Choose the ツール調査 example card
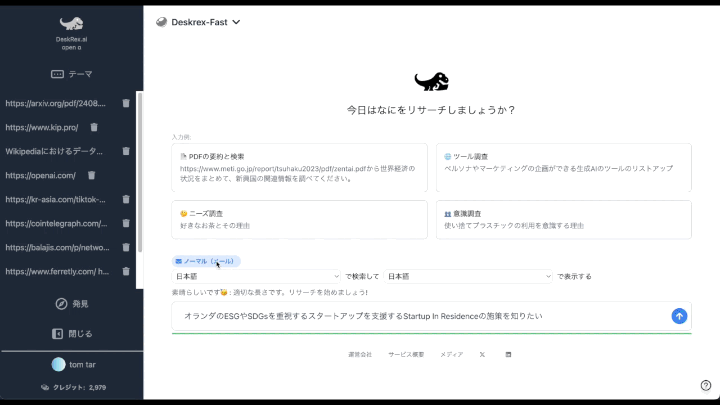720x405 pixels. 563,167
